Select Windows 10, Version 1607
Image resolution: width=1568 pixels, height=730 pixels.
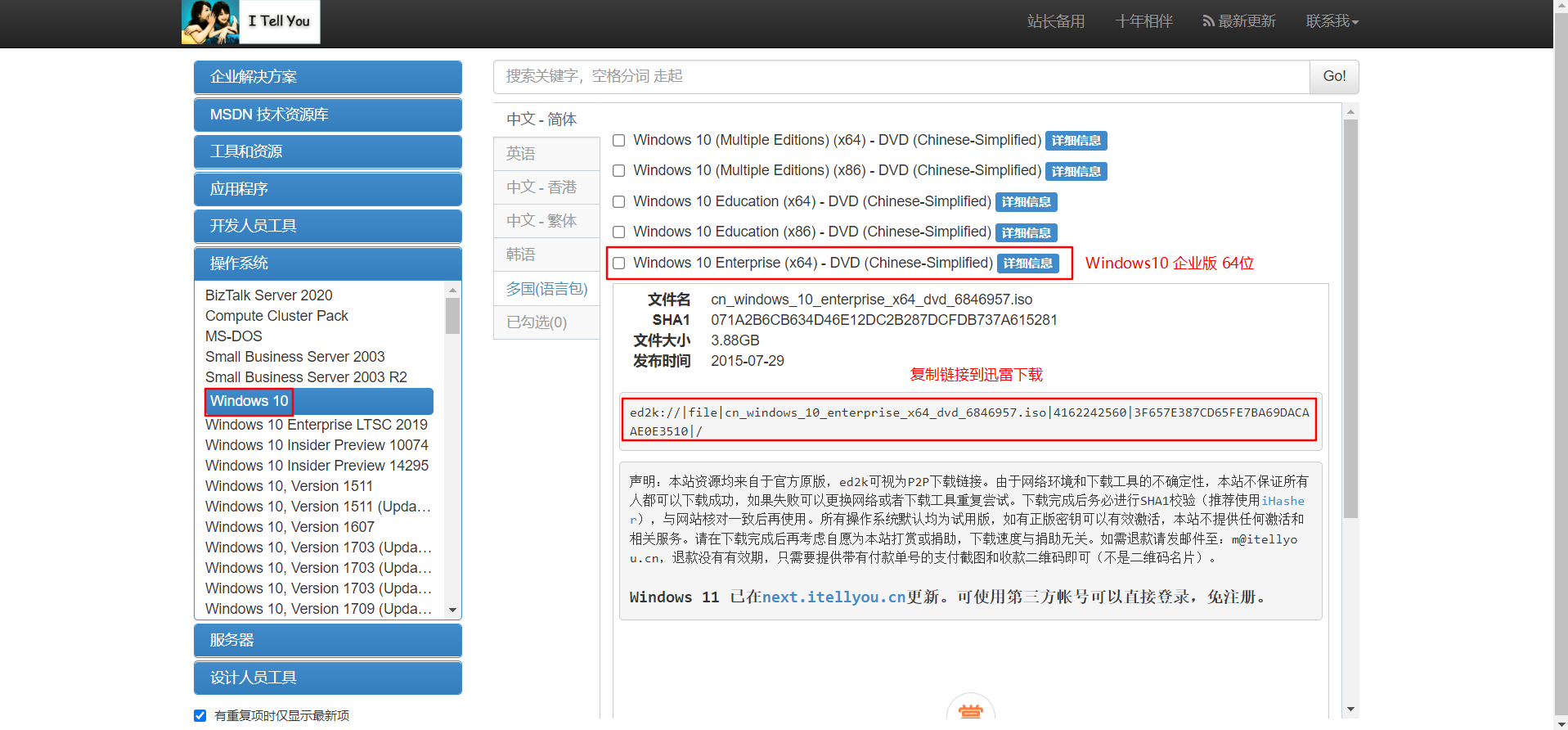tap(290, 527)
